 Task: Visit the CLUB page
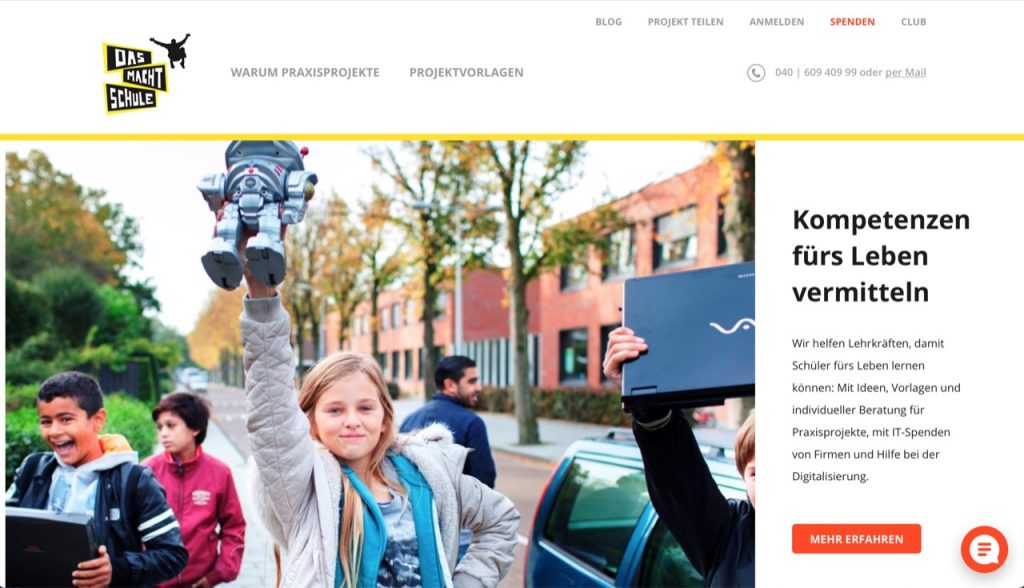point(914,22)
